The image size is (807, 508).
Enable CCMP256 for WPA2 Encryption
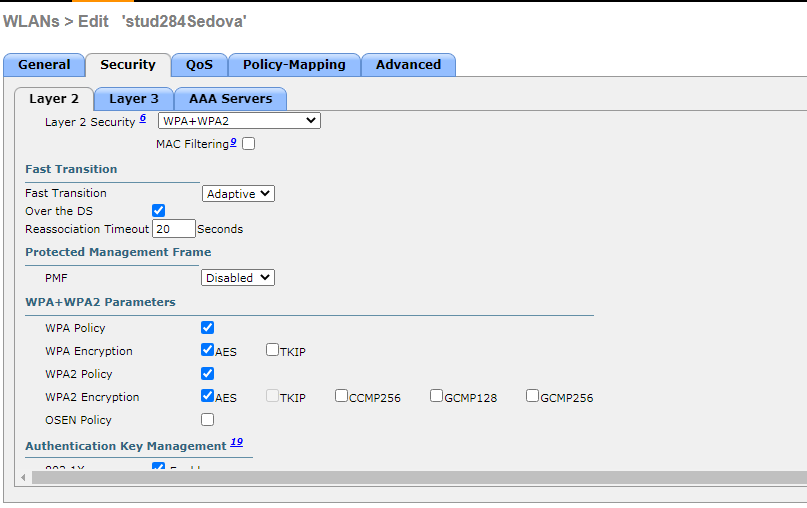[341, 396]
